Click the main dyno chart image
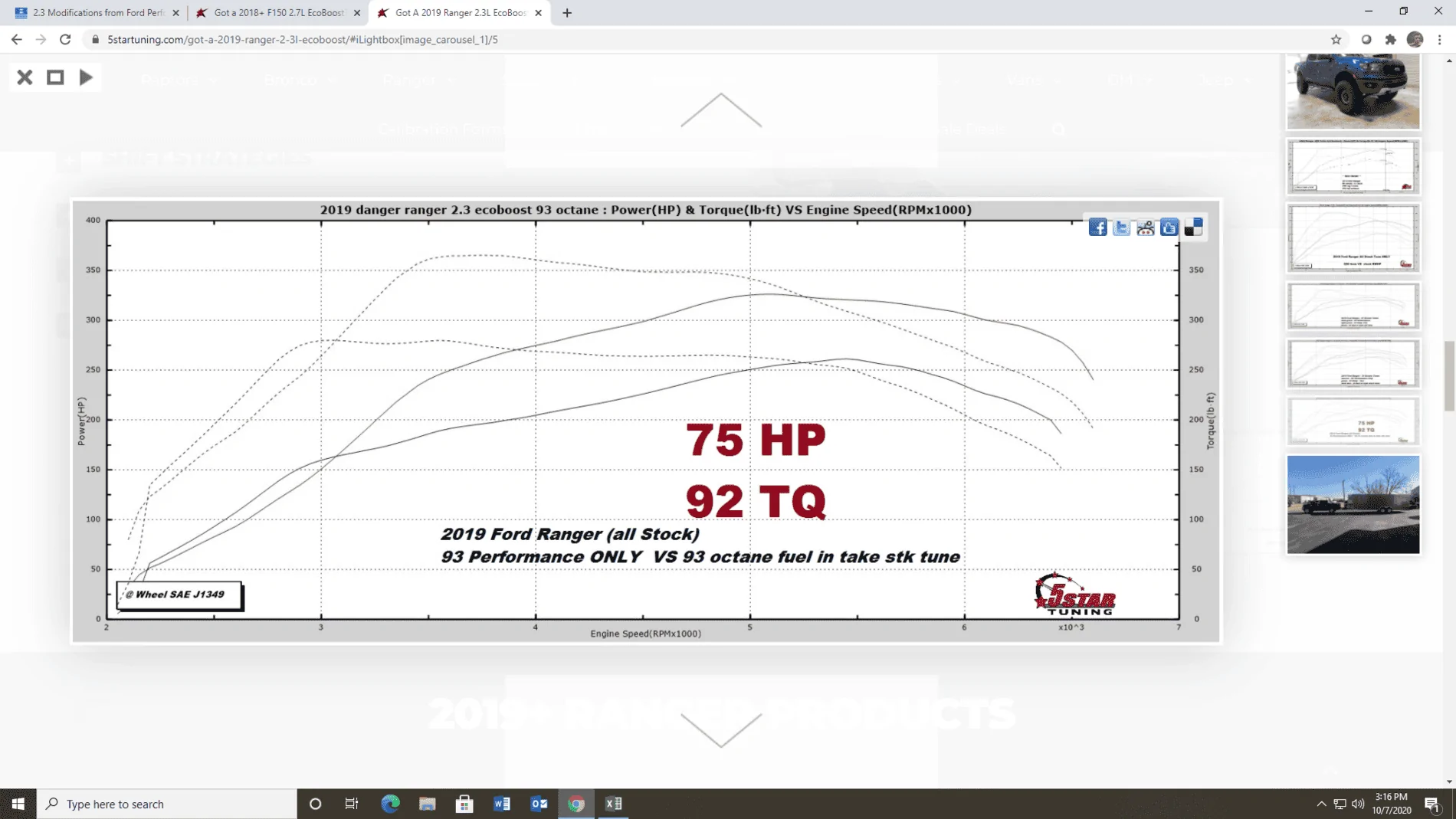The height and width of the screenshot is (819, 1456). 645,421
